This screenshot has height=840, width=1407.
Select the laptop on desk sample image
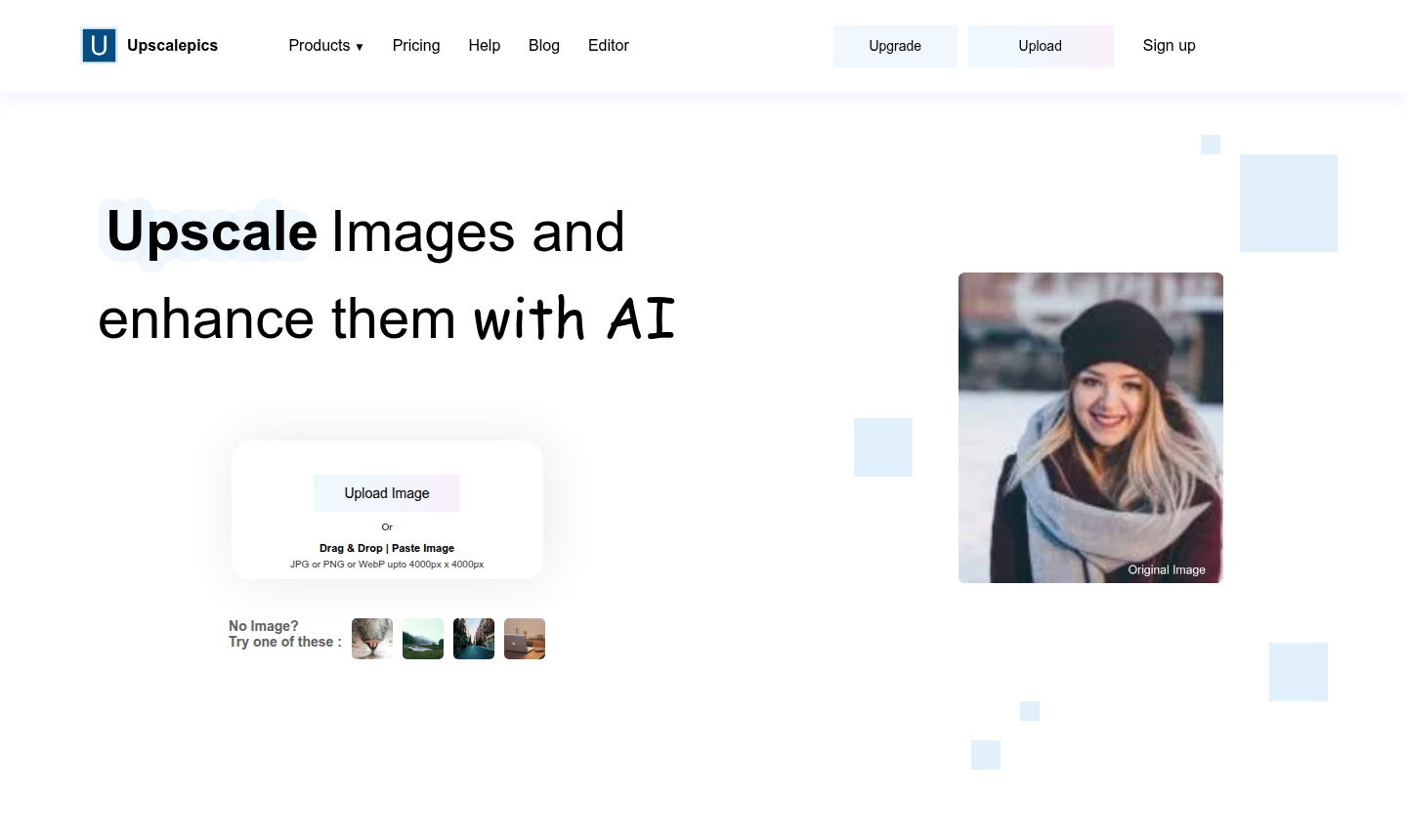click(525, 639)
